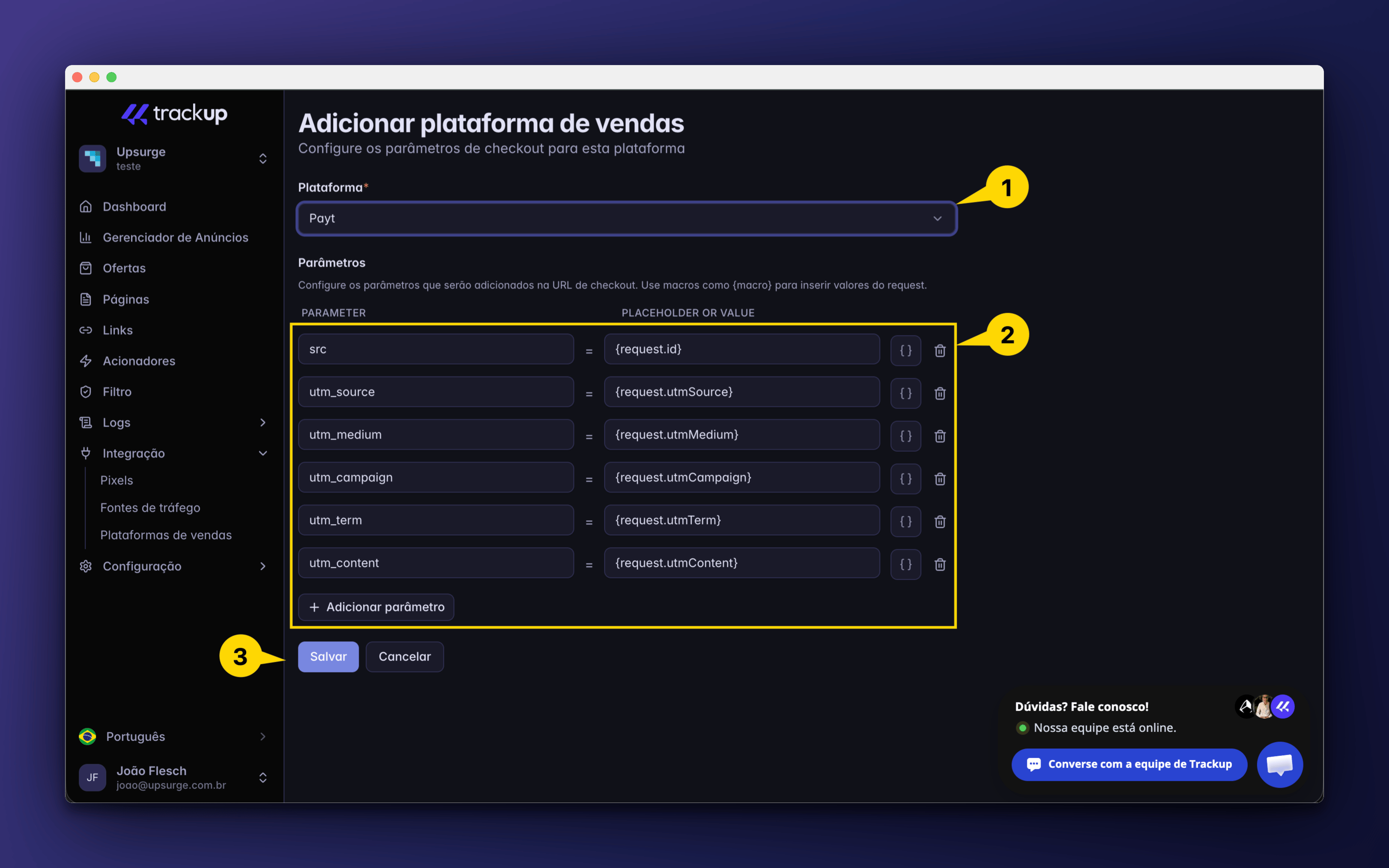The width and height of the screenshot is (1389, 868).
Task: Click the {request.utmCampaign} value field
Action: coord(742,477)
